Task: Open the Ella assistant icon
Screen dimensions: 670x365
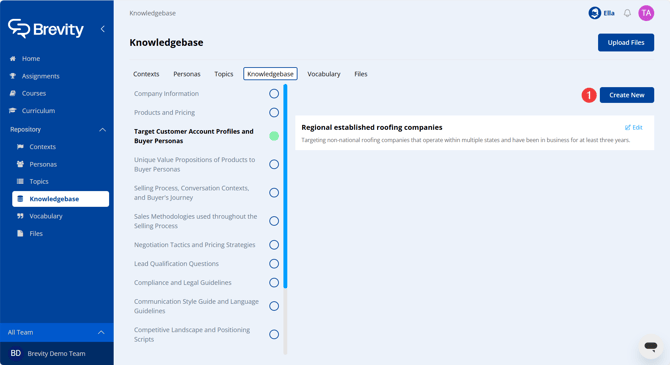Action: (594, 13)
